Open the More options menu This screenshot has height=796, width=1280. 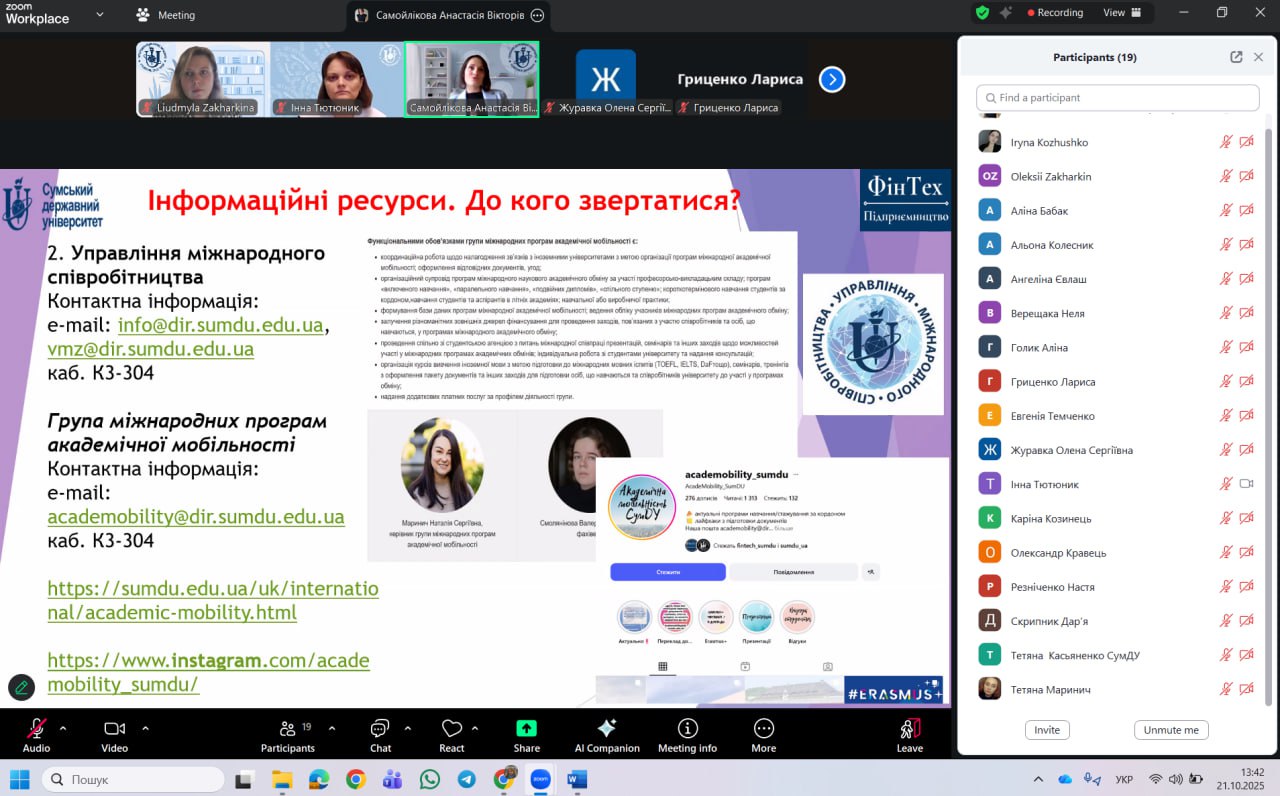[763, 729]
